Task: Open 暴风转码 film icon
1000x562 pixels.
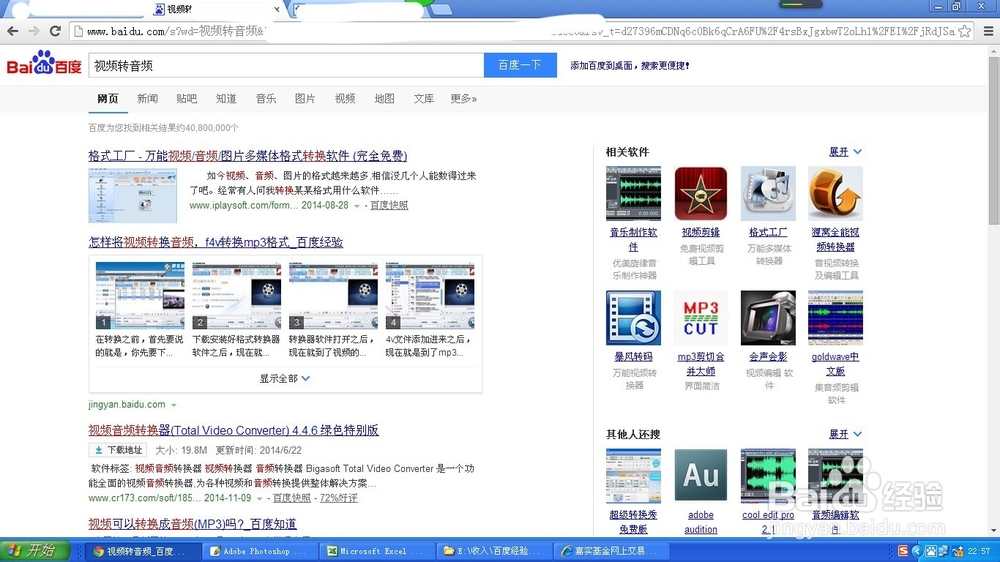Action: coord(633,318)
